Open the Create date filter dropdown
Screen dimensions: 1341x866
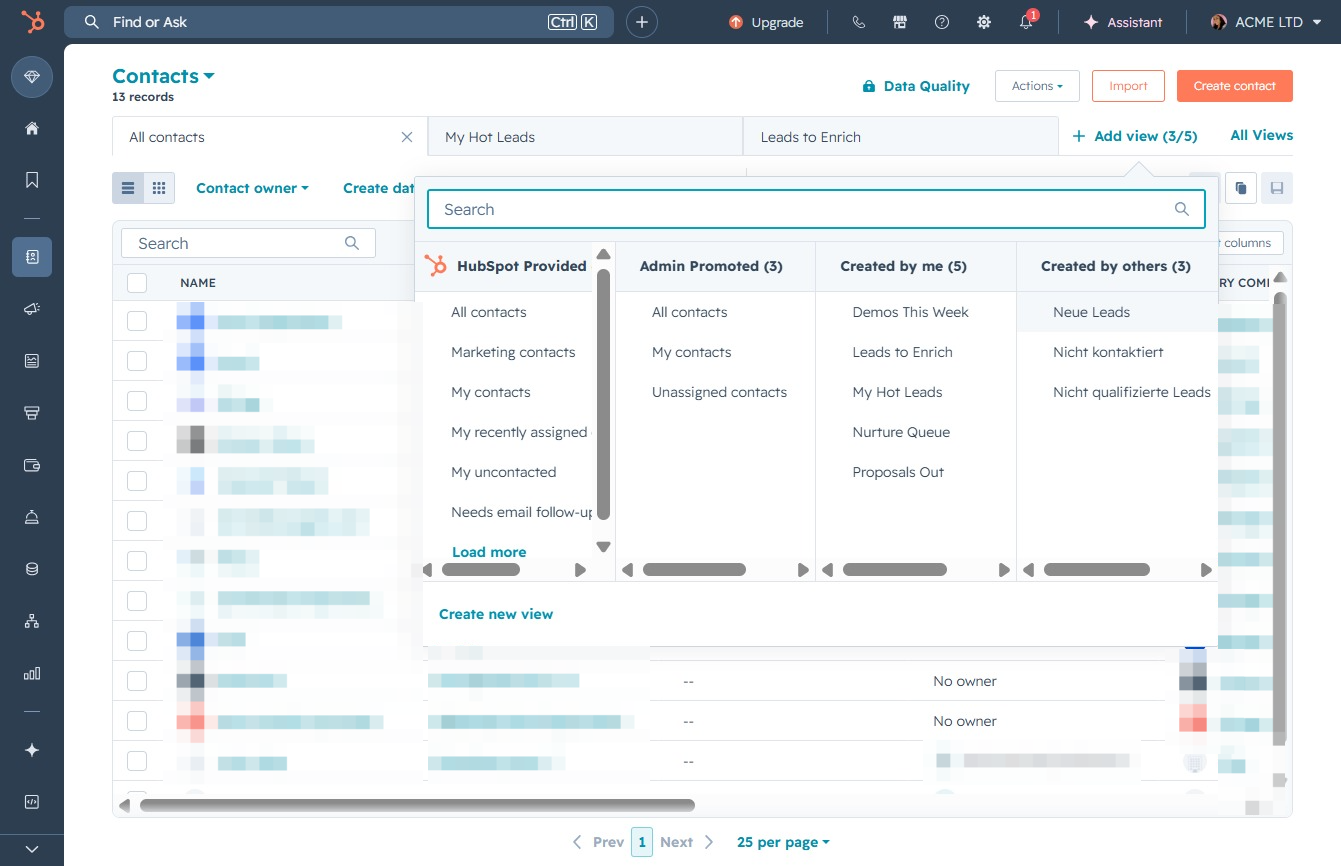[x=379, y=188]
